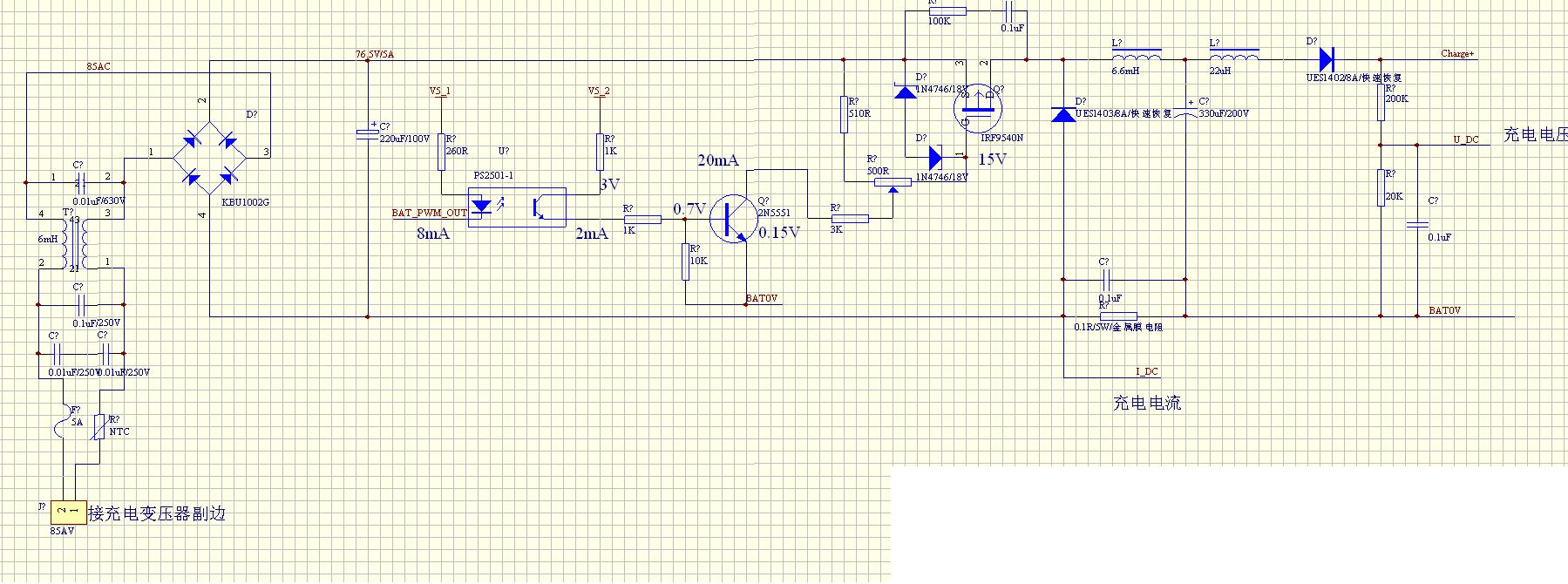
Task: Select the 6mH common-mode choke symbol
Action: click(x=74, y=243)
